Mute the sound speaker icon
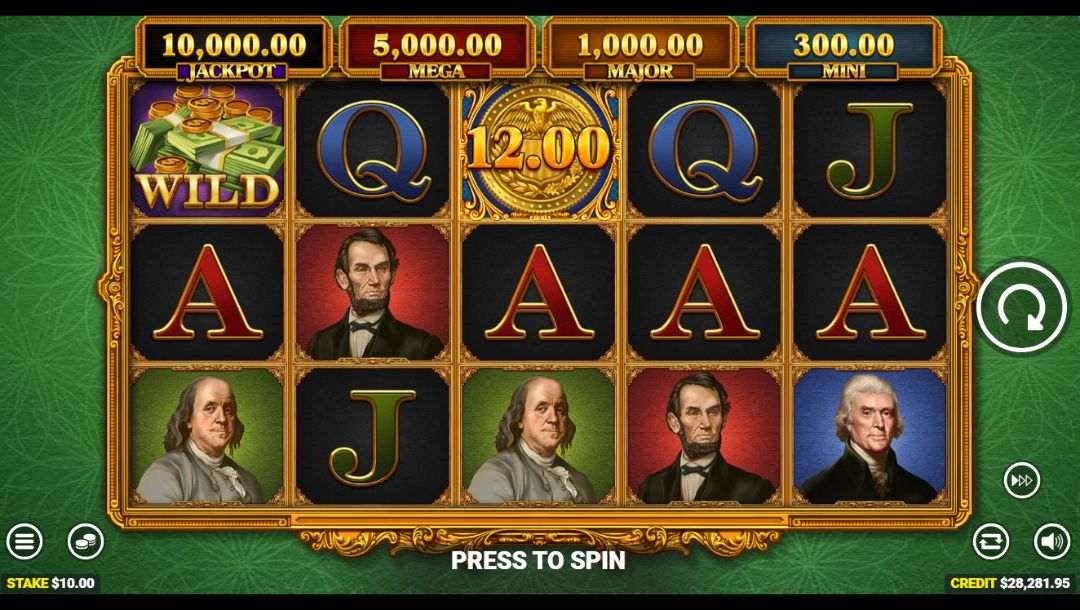This screenshot has height=610, width=1080. pyautogui.click(x=1052, y=541)
